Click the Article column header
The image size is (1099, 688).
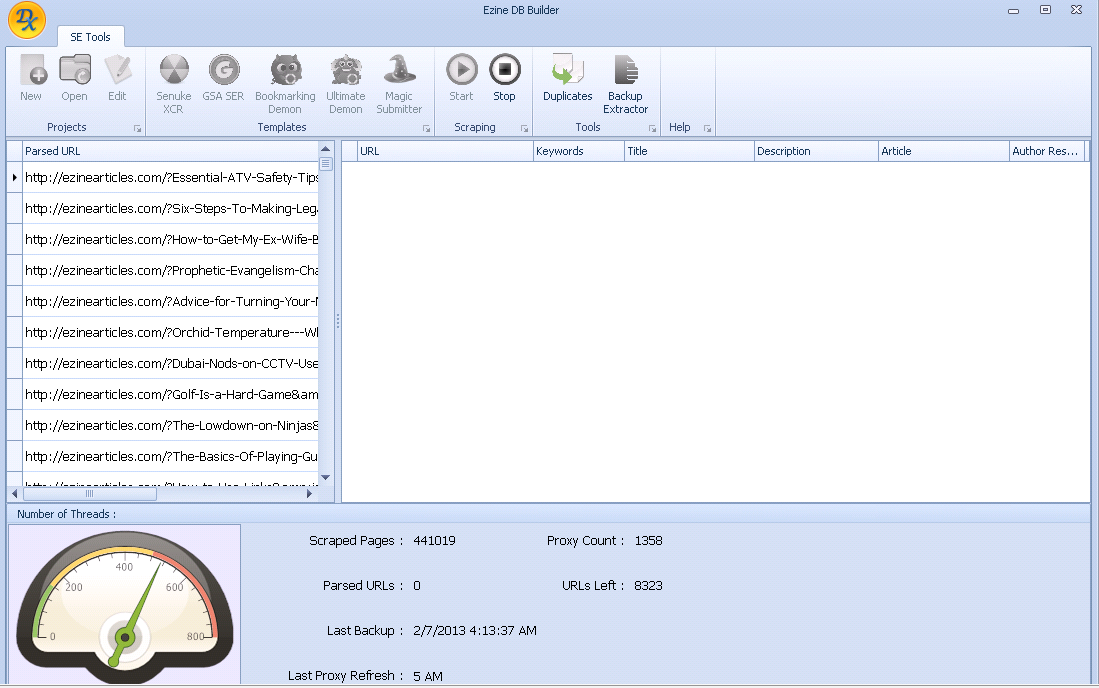[x=944, y=151]
